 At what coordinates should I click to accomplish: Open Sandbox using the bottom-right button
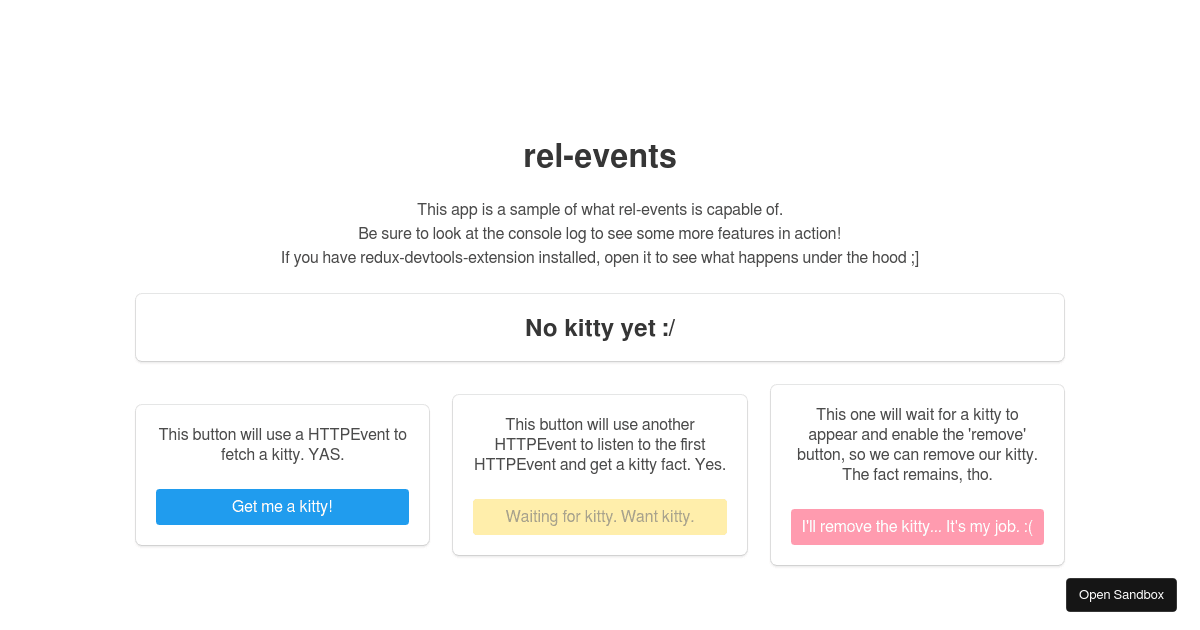1121,594
